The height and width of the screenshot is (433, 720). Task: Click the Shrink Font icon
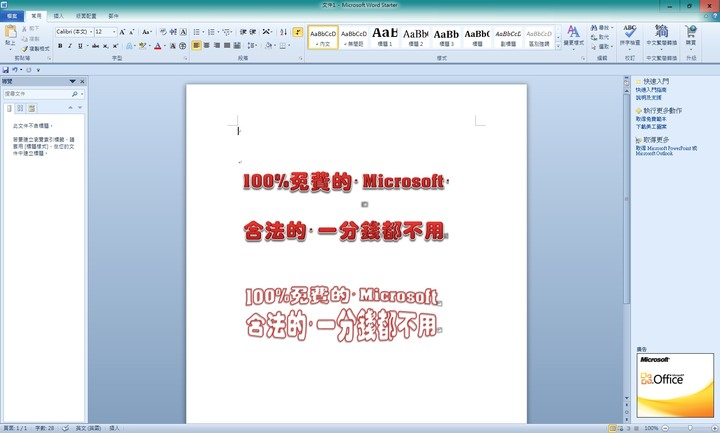coord(132,32)
